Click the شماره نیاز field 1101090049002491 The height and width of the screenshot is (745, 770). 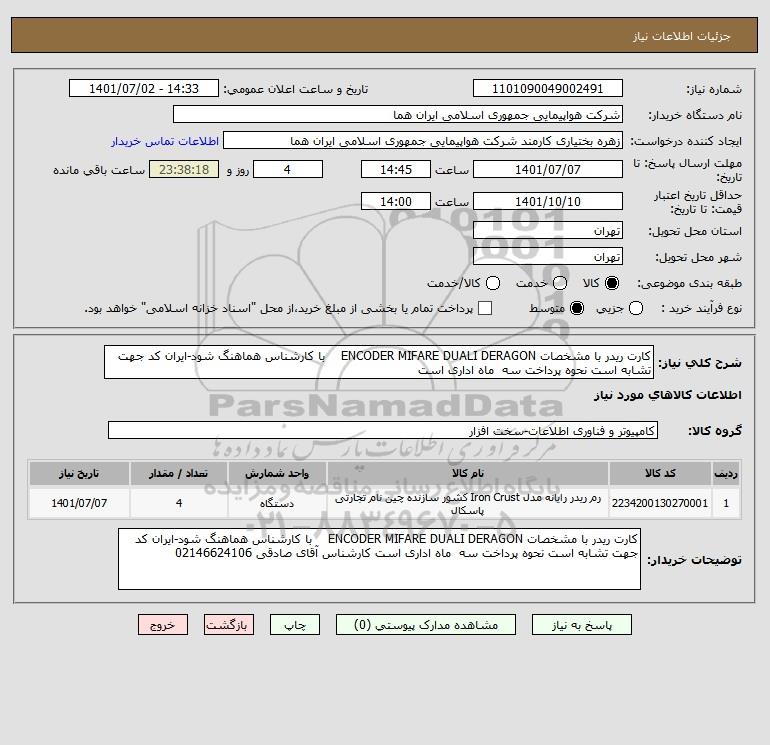point(548,88)
